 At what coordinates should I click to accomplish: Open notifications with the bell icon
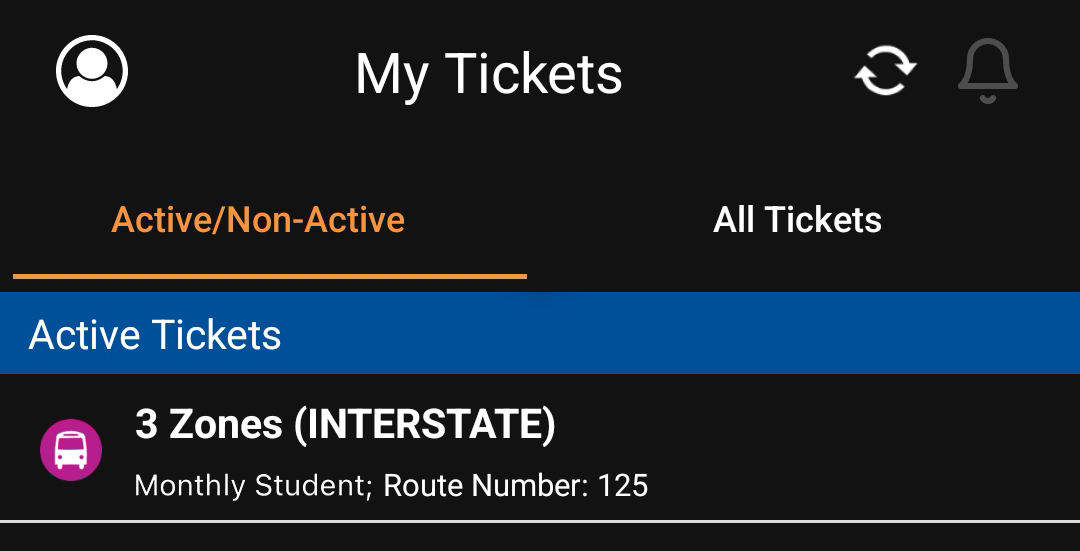coord(988,71)
